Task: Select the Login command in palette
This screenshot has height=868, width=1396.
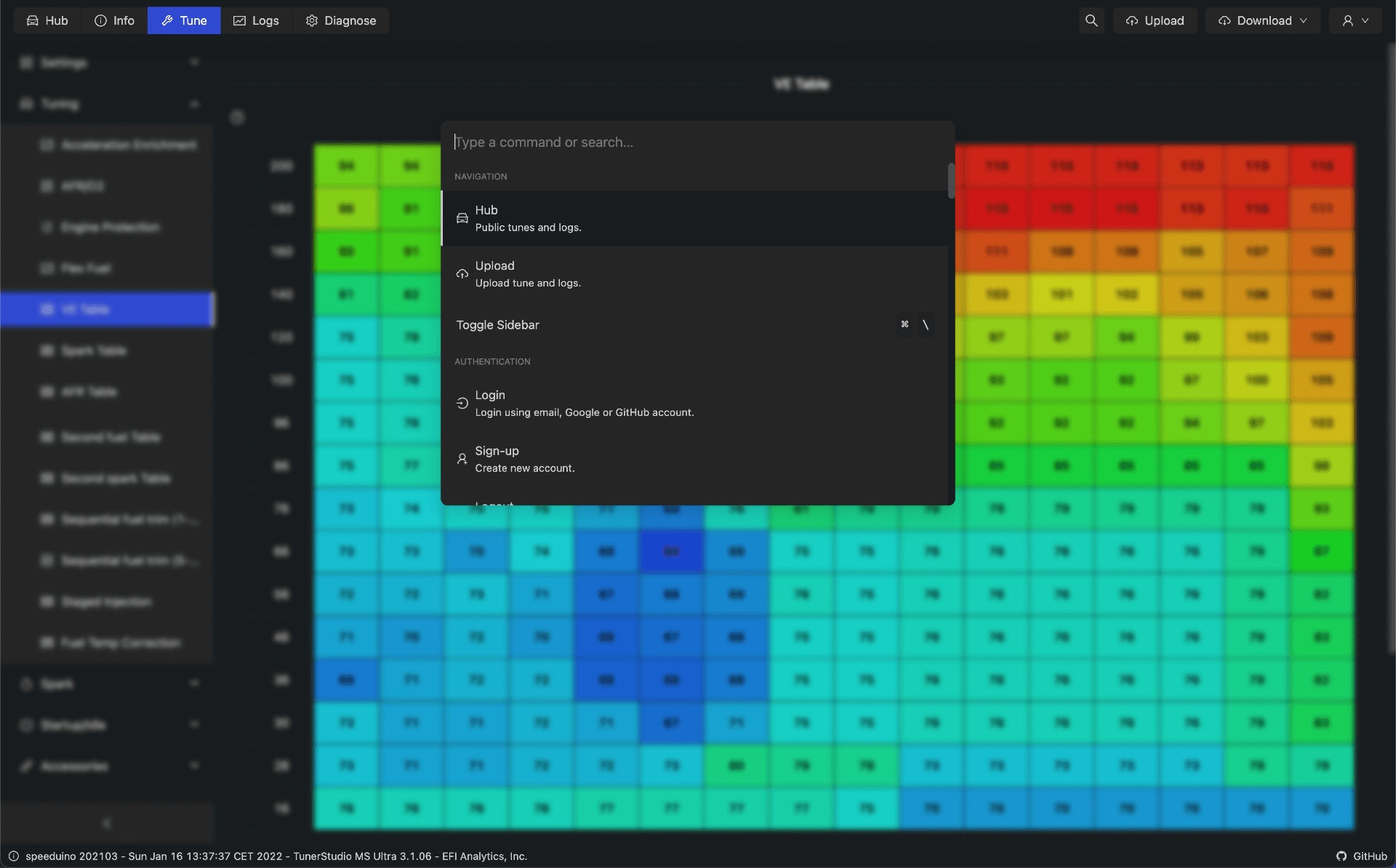Action: (x=695, y=403)
